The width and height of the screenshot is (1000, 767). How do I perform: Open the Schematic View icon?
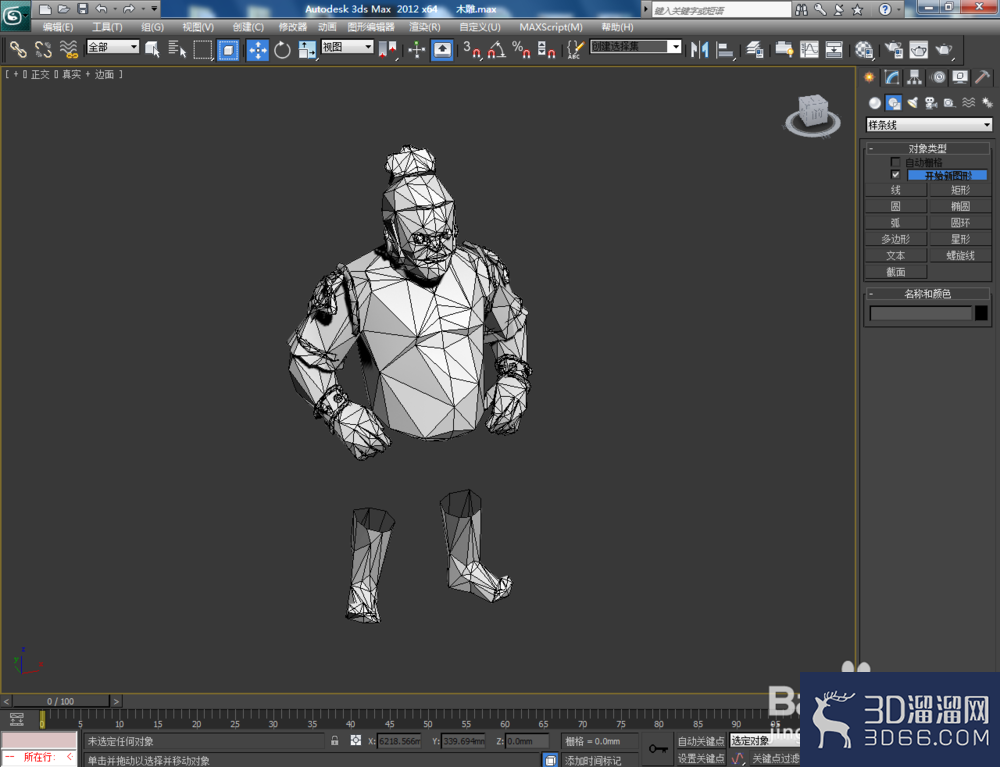tap(834, 49)
